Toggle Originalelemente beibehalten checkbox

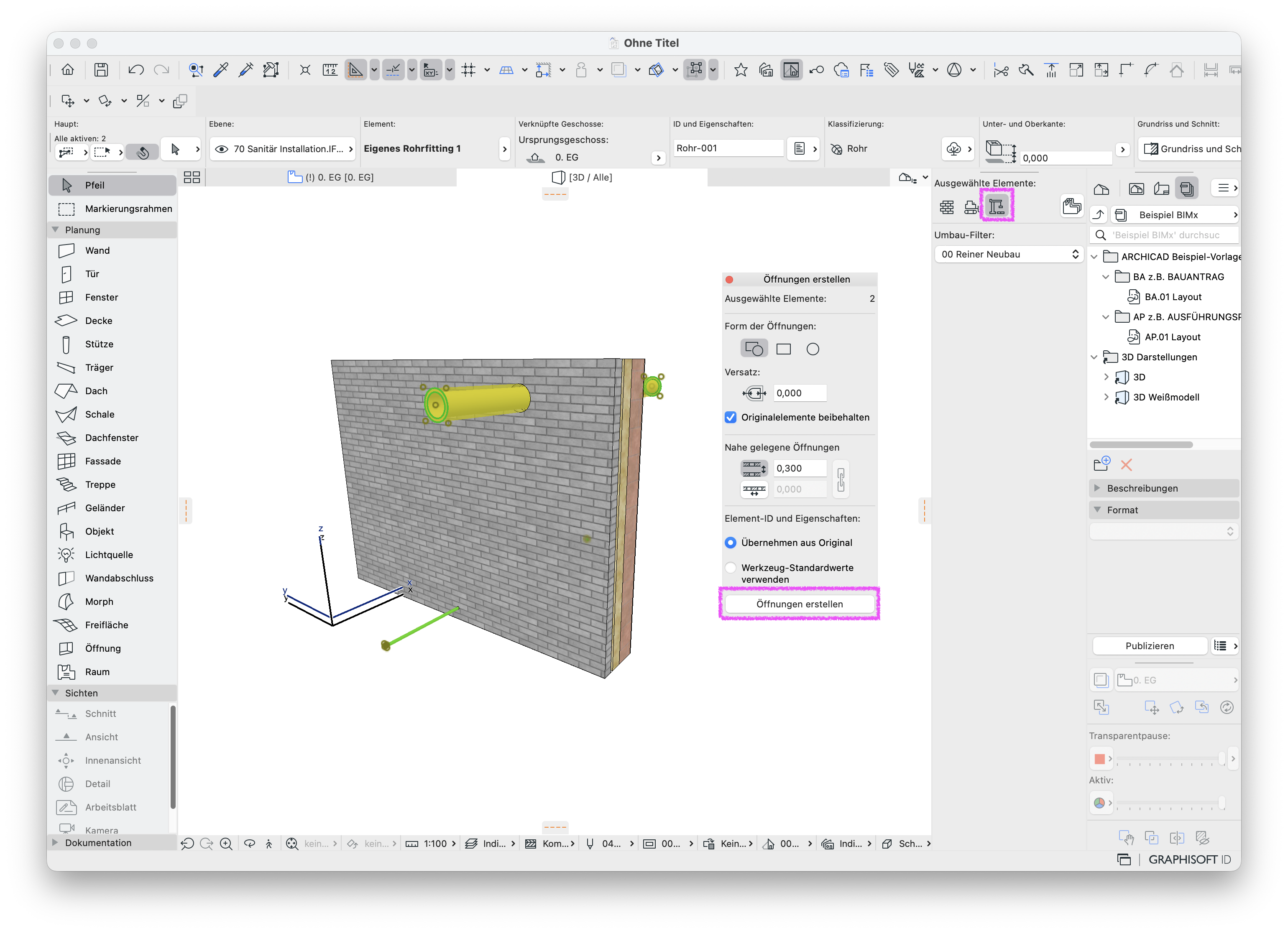click(x=731, y=417)
